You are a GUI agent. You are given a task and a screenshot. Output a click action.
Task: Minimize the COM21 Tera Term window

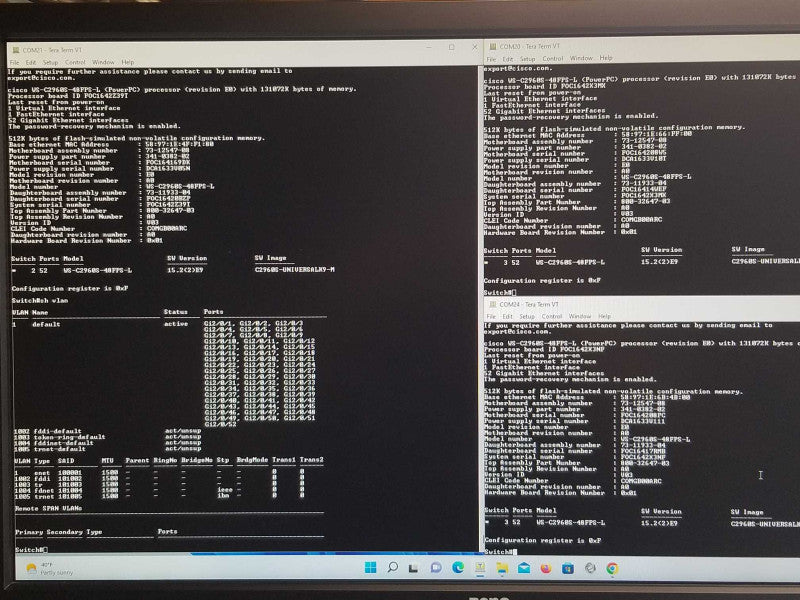point(429,47)
